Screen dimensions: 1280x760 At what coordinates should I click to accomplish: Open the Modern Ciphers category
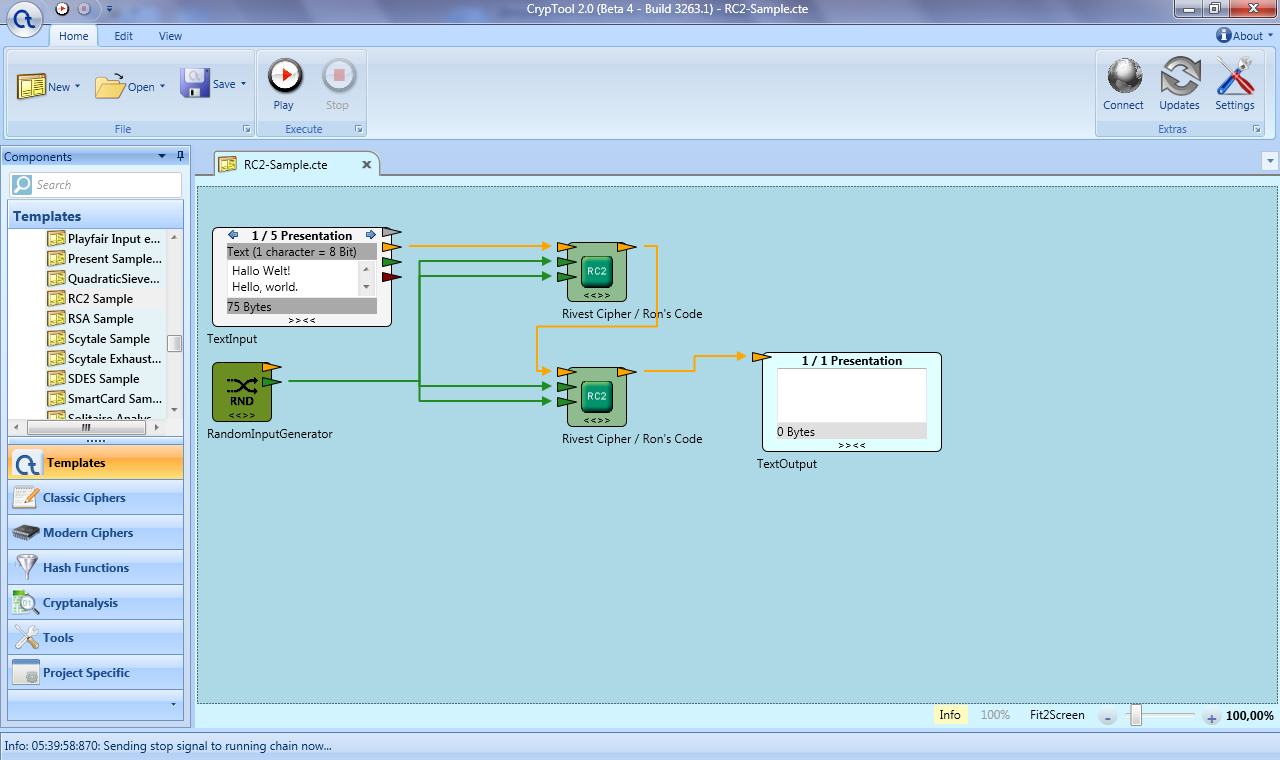(x=96, y=533)
